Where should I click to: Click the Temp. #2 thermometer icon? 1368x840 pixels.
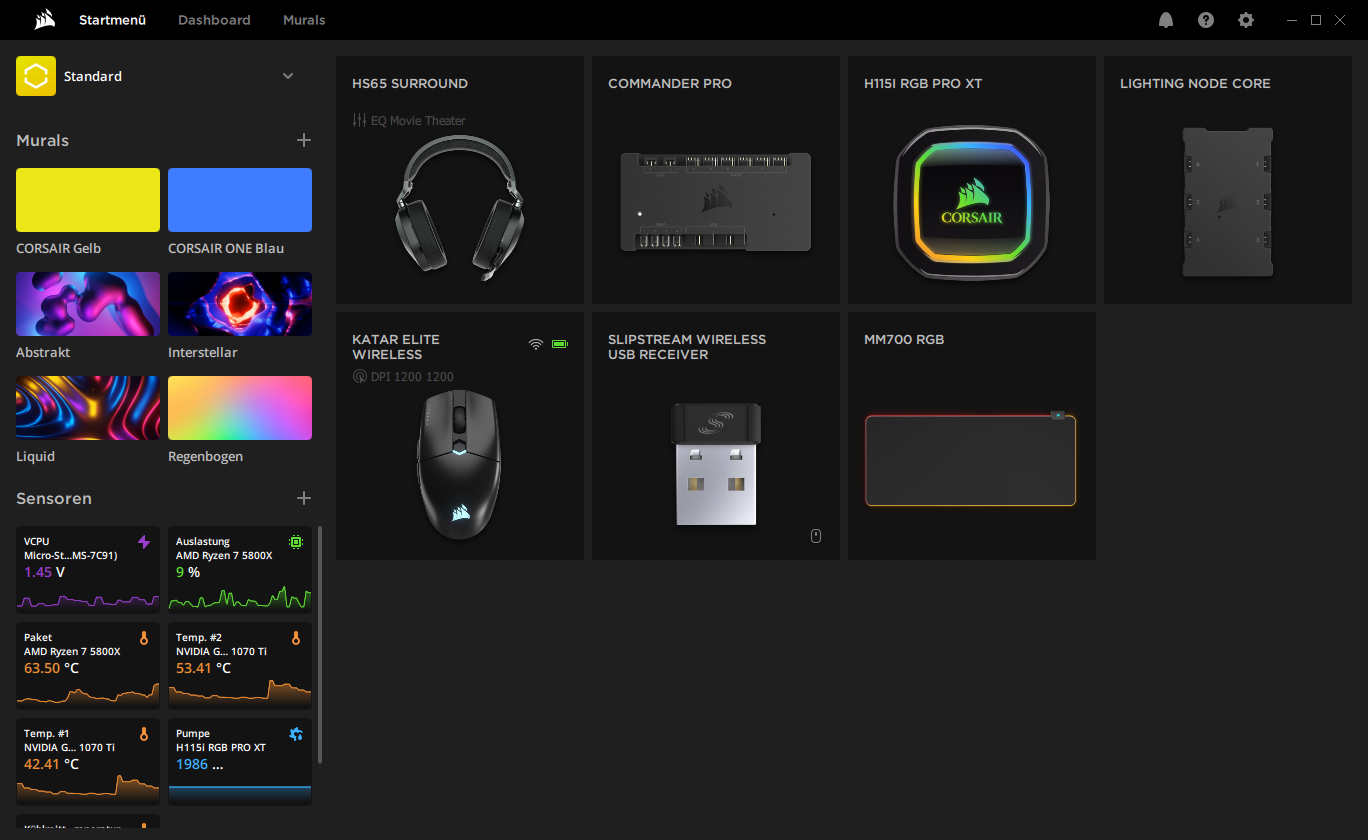[x=296, y=637]
